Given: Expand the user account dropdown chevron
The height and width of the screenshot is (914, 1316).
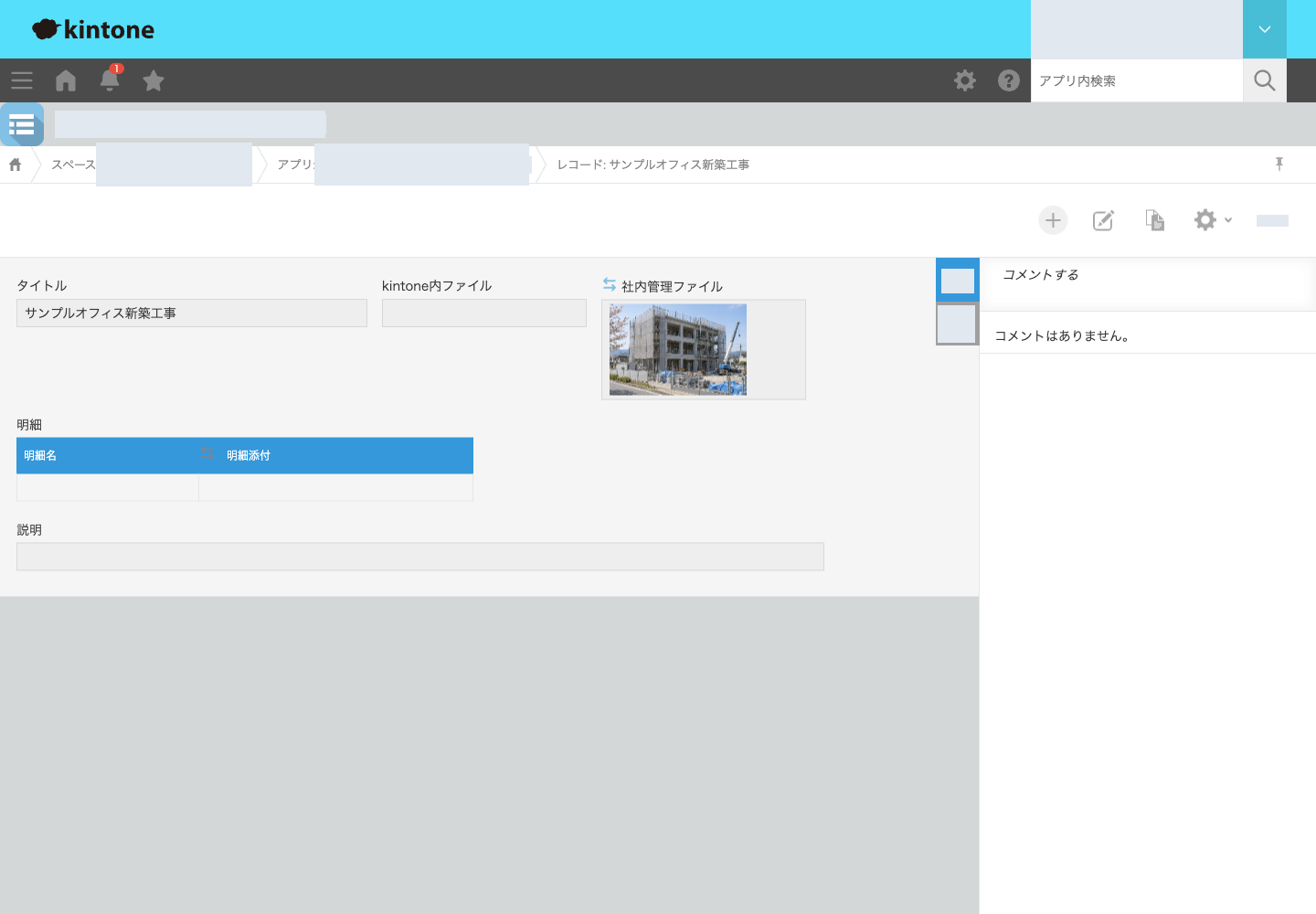Looking at the screenshot, I should pos(1265,29).
